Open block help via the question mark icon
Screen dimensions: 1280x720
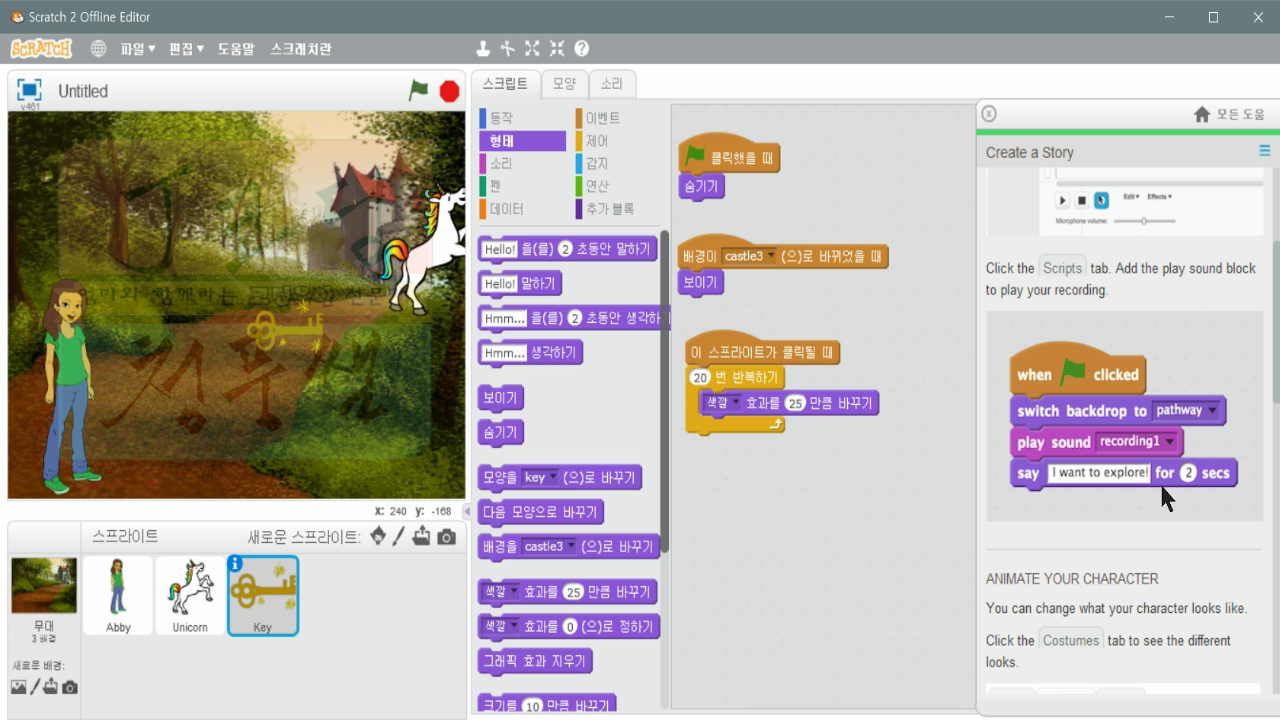(584, 47)
